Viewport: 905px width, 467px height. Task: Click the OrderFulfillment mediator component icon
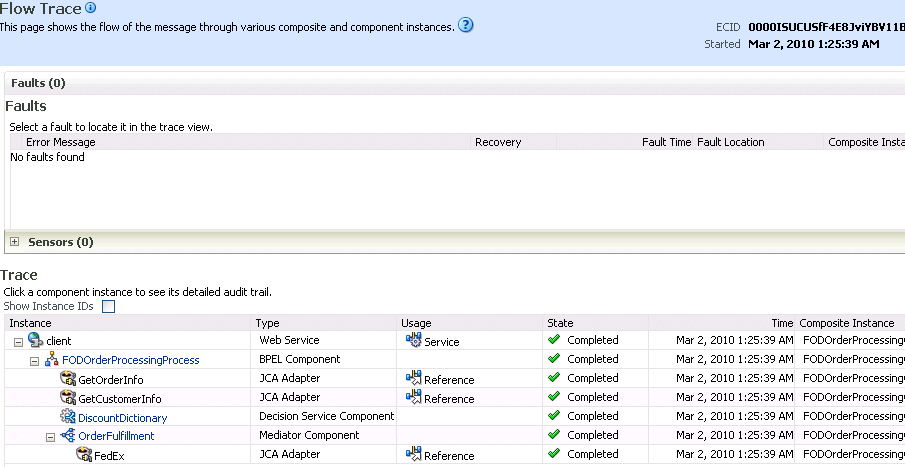coord(68,435)
